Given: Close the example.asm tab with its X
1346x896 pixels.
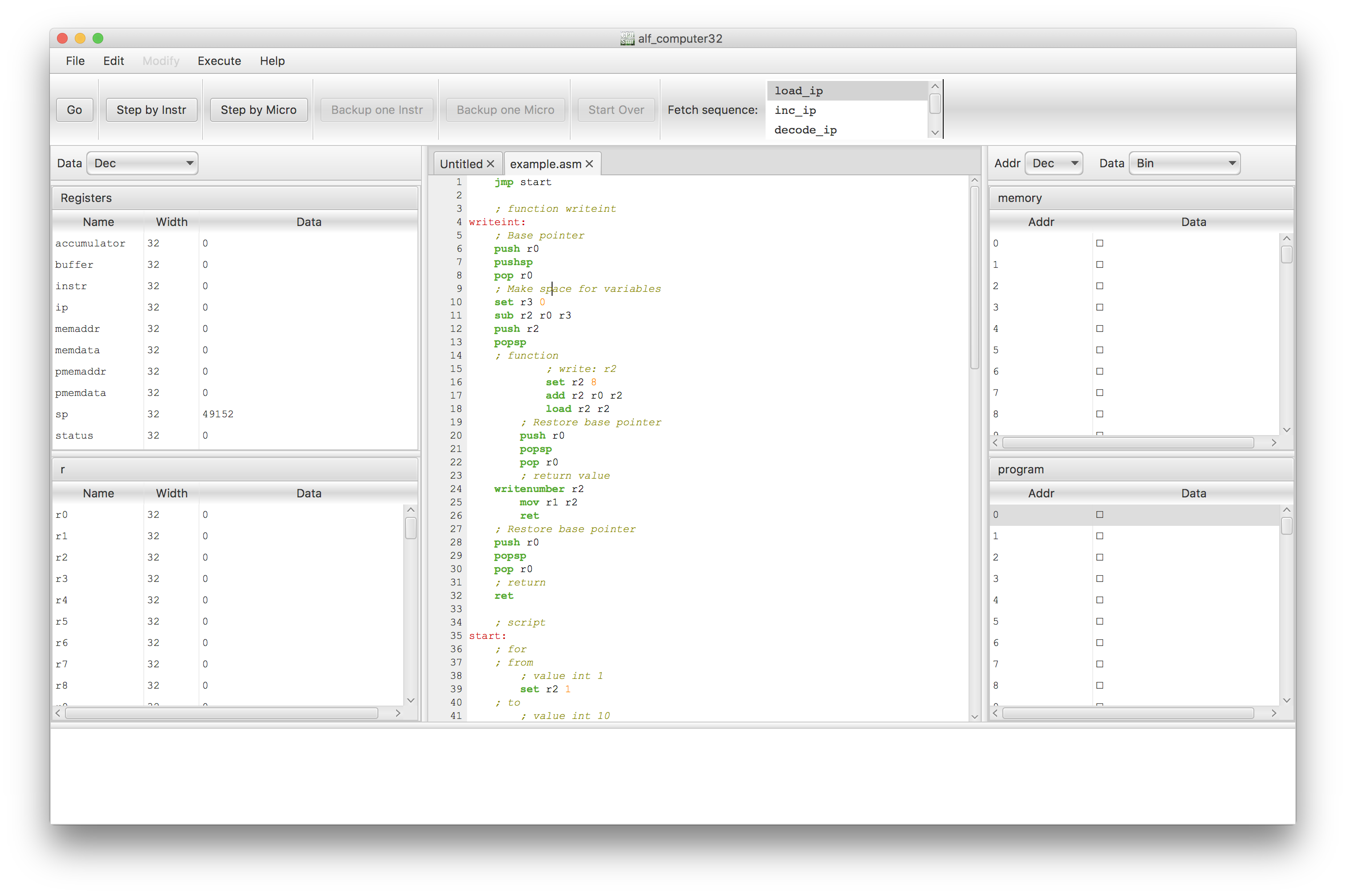Looking at the screenshot, I should (589, 164).
